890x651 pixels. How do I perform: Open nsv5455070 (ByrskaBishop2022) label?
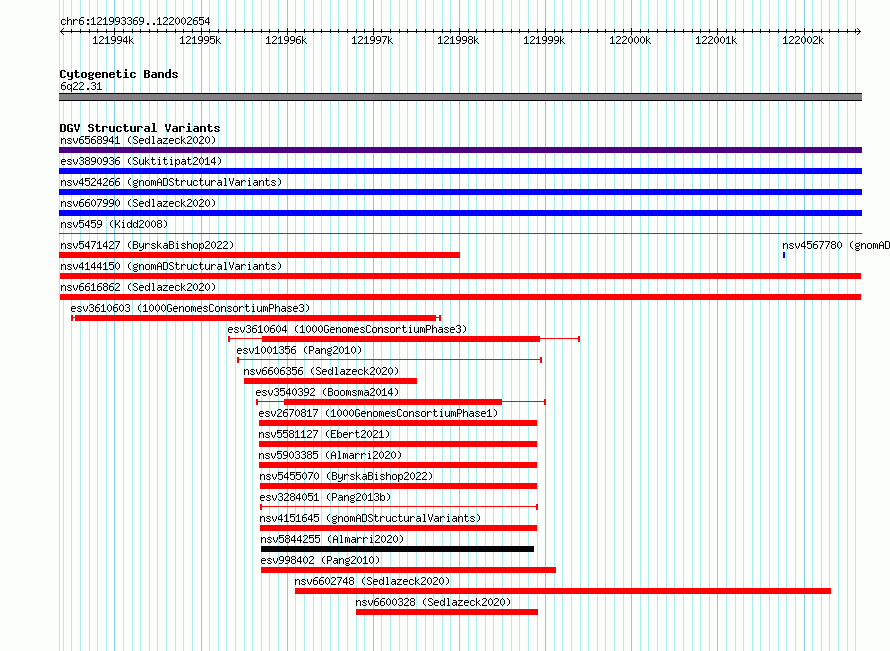point(346,476)
